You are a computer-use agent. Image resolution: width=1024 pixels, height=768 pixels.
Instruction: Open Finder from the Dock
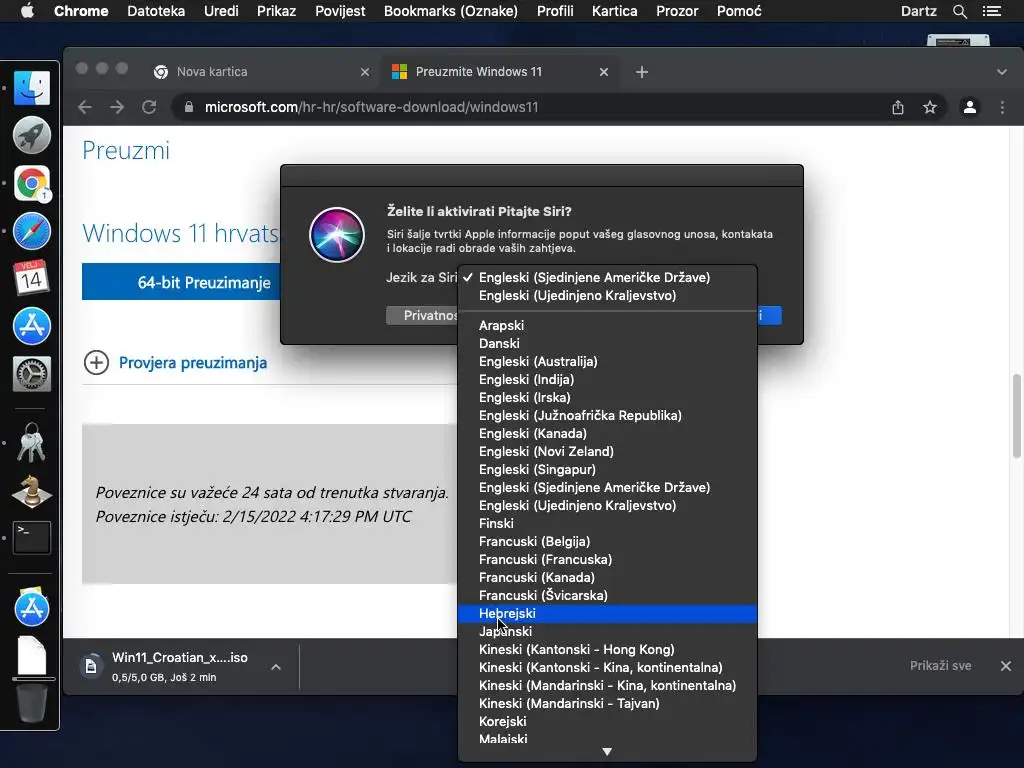pos(31,88)
